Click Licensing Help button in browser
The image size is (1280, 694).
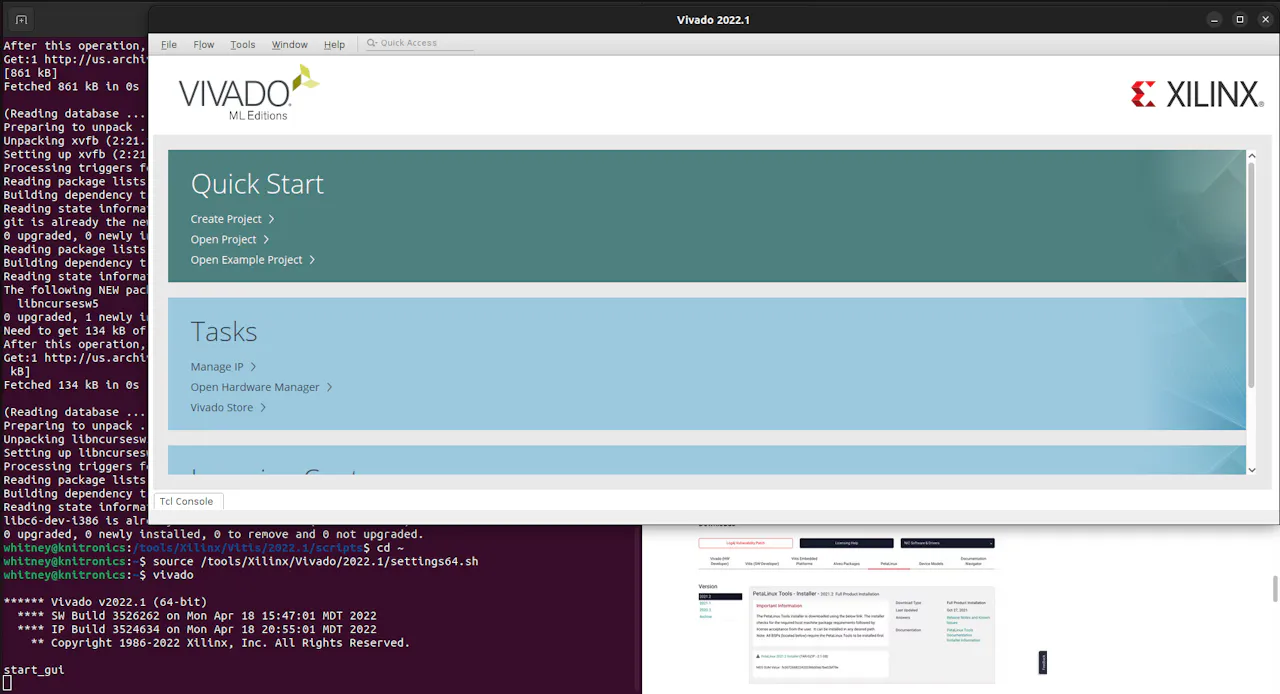pyautogui.click(x=846, y=543)
